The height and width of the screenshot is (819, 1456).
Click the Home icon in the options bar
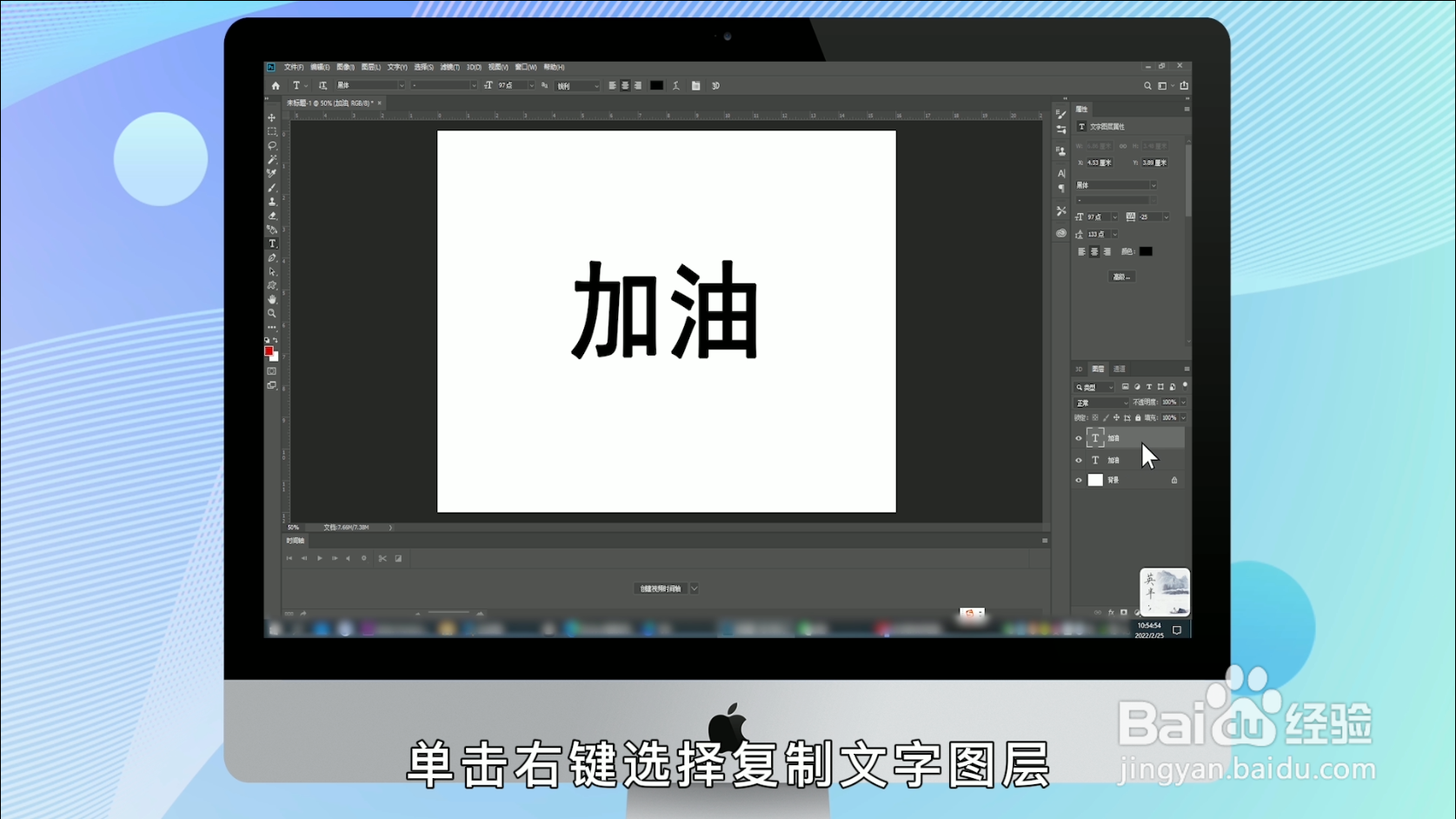click(x=276, y=85)
